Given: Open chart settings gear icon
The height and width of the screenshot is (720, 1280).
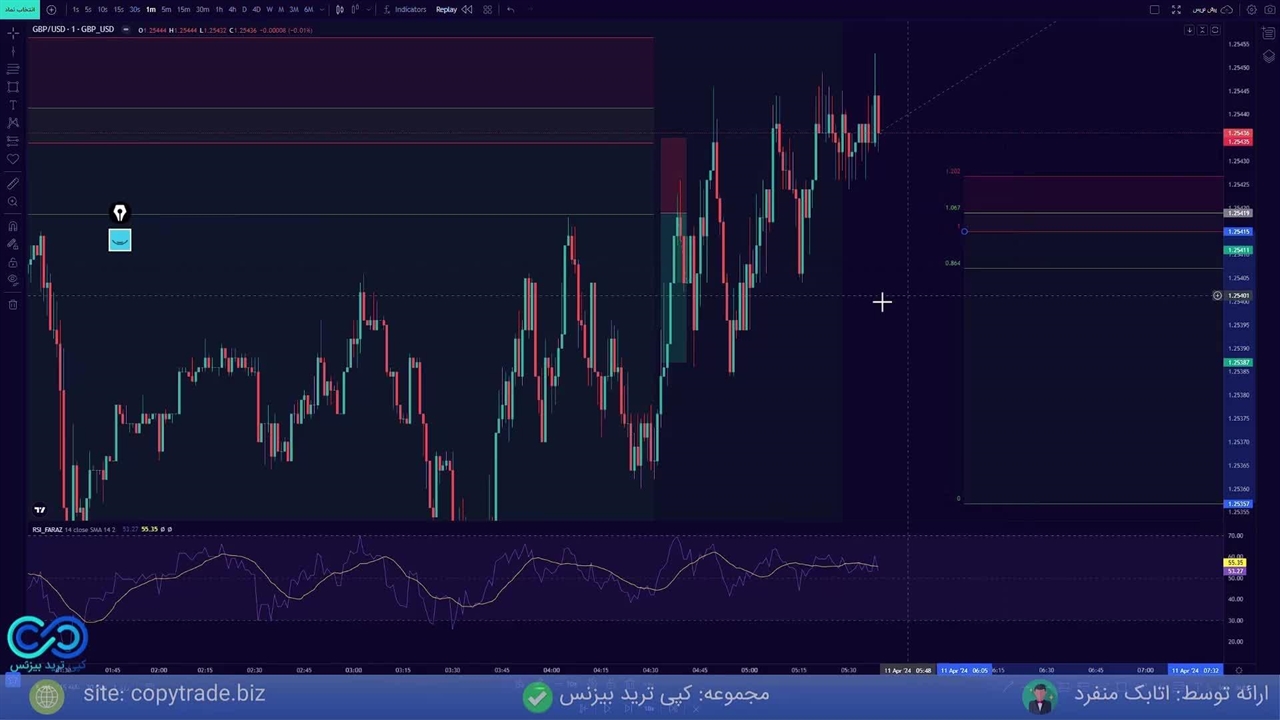Looking at the screenshot, I should 1251,10.
